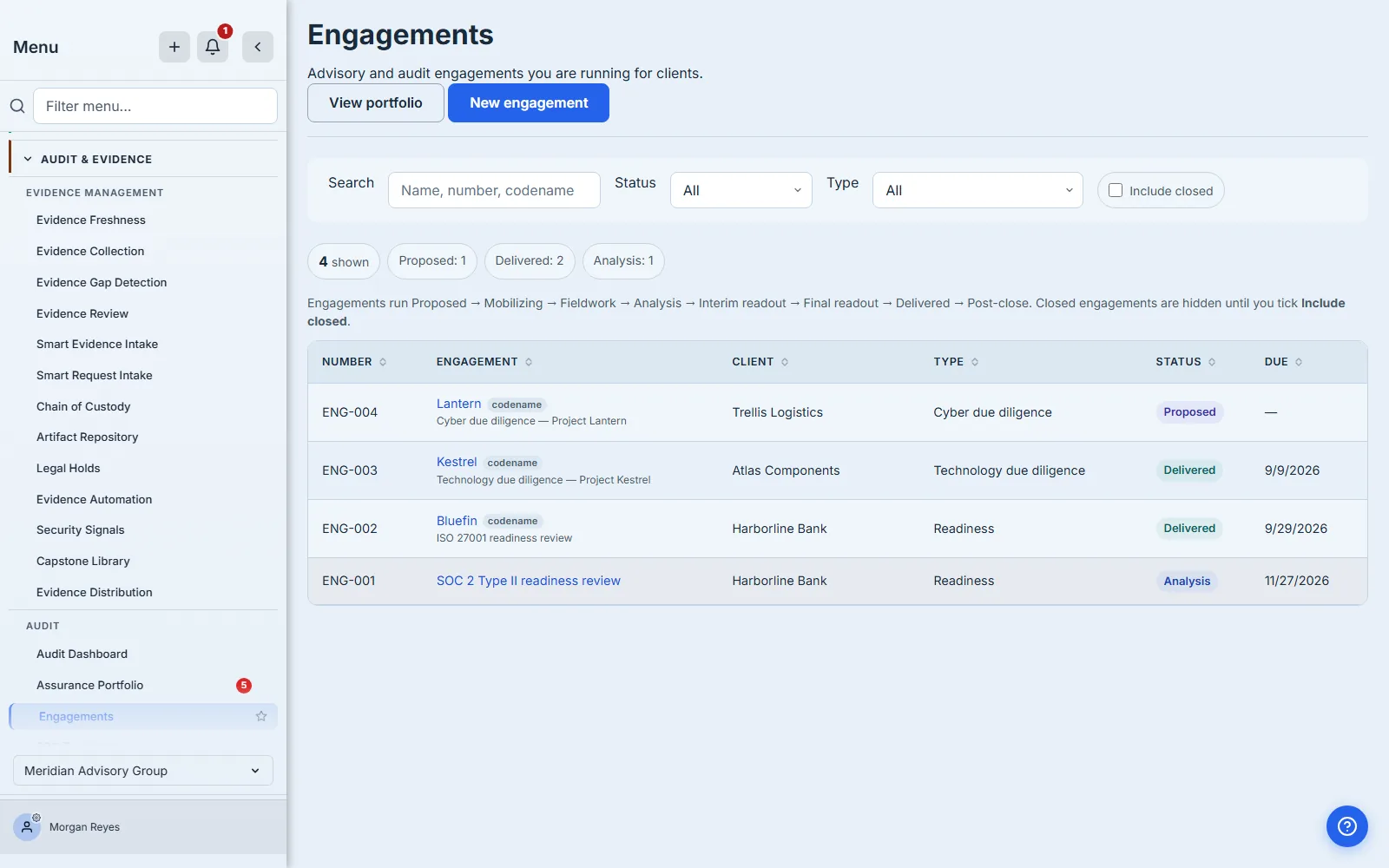
Task: Open Smart Evidence Intake
Action: tap(97, 345)
